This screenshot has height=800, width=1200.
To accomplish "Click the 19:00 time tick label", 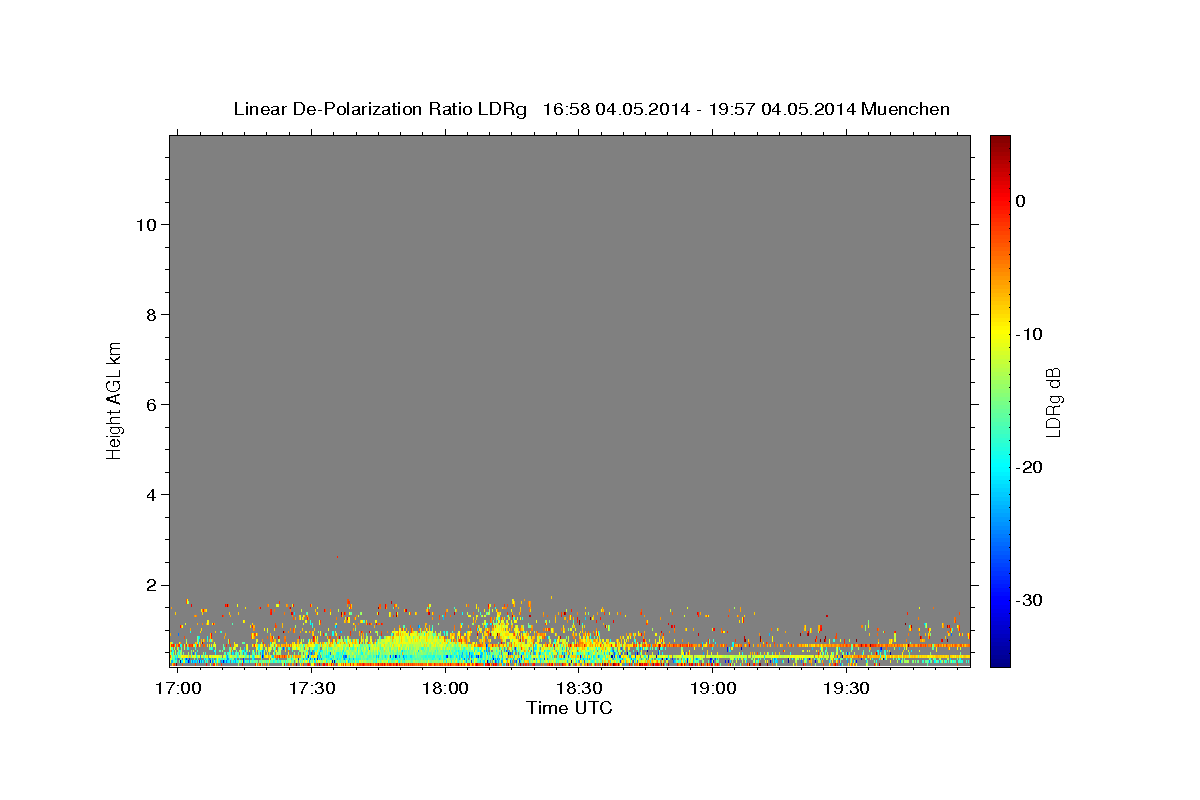I will click(x=713, y=688).
